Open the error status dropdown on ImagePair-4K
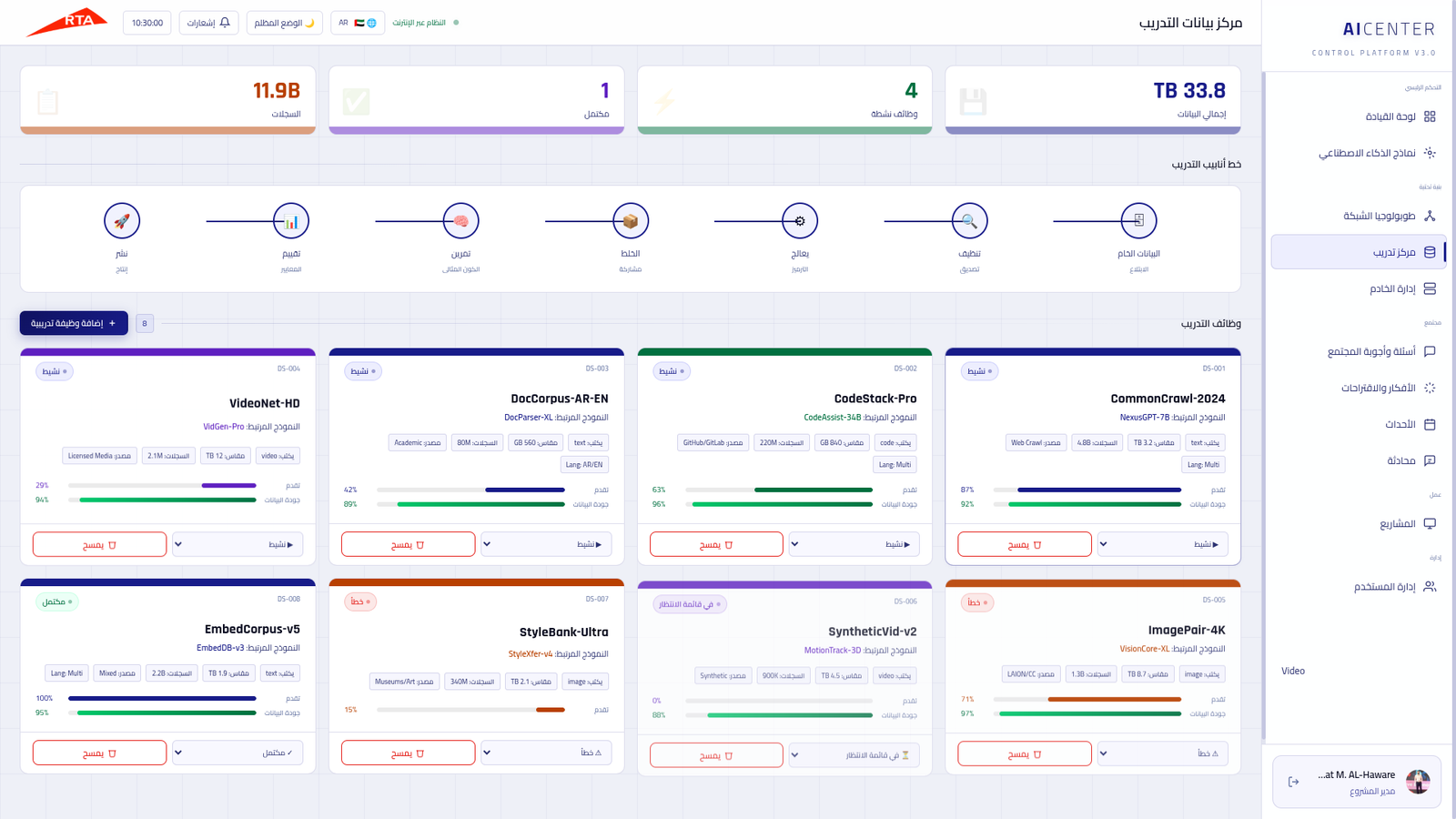This screenshot has height=819, width=1456. point(1163,753)
